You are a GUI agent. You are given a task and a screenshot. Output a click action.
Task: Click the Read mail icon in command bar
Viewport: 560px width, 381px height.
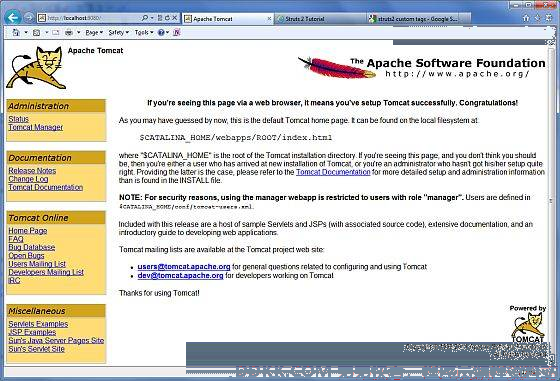tap(56, 32)
